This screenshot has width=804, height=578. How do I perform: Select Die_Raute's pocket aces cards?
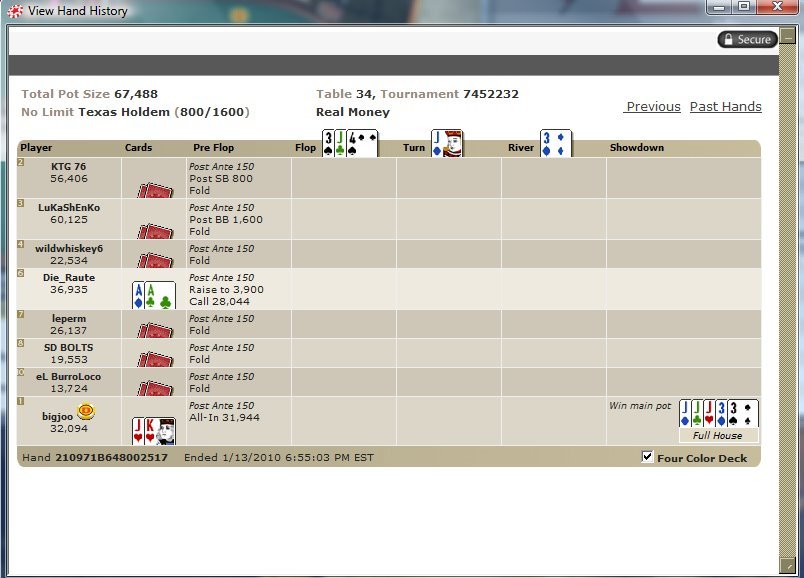(x=153, y=295)
